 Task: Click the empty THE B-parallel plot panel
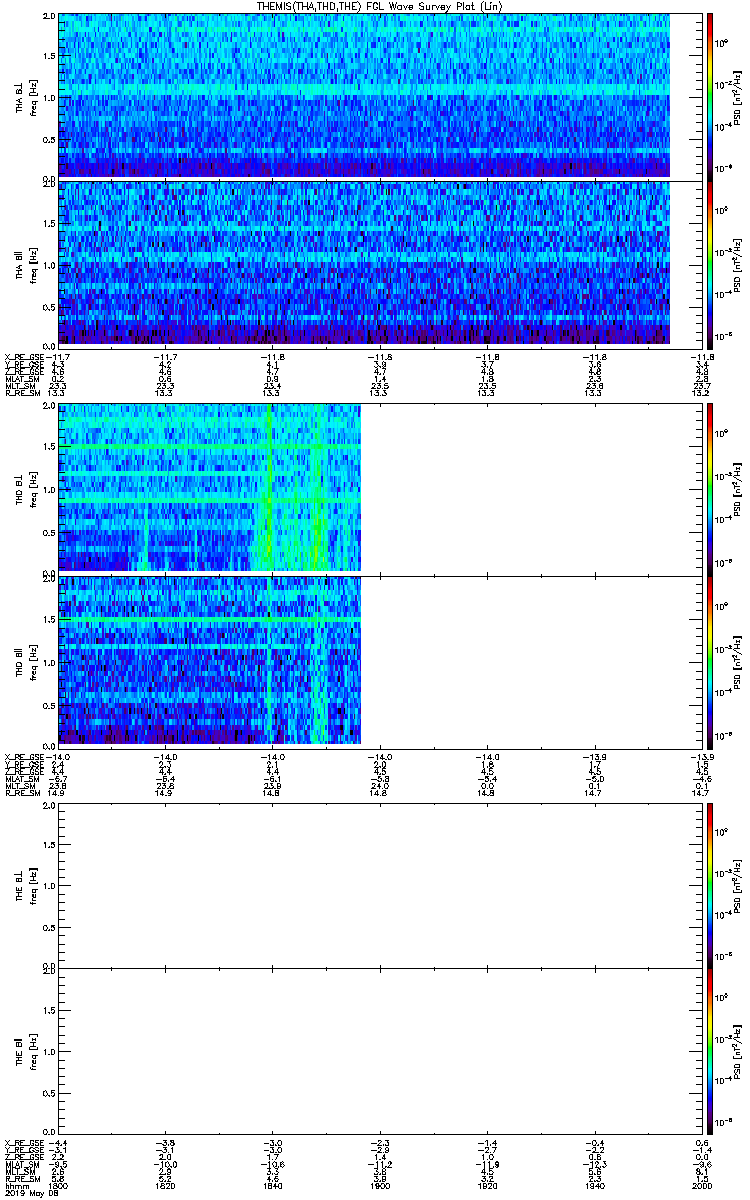point(381,1051)
